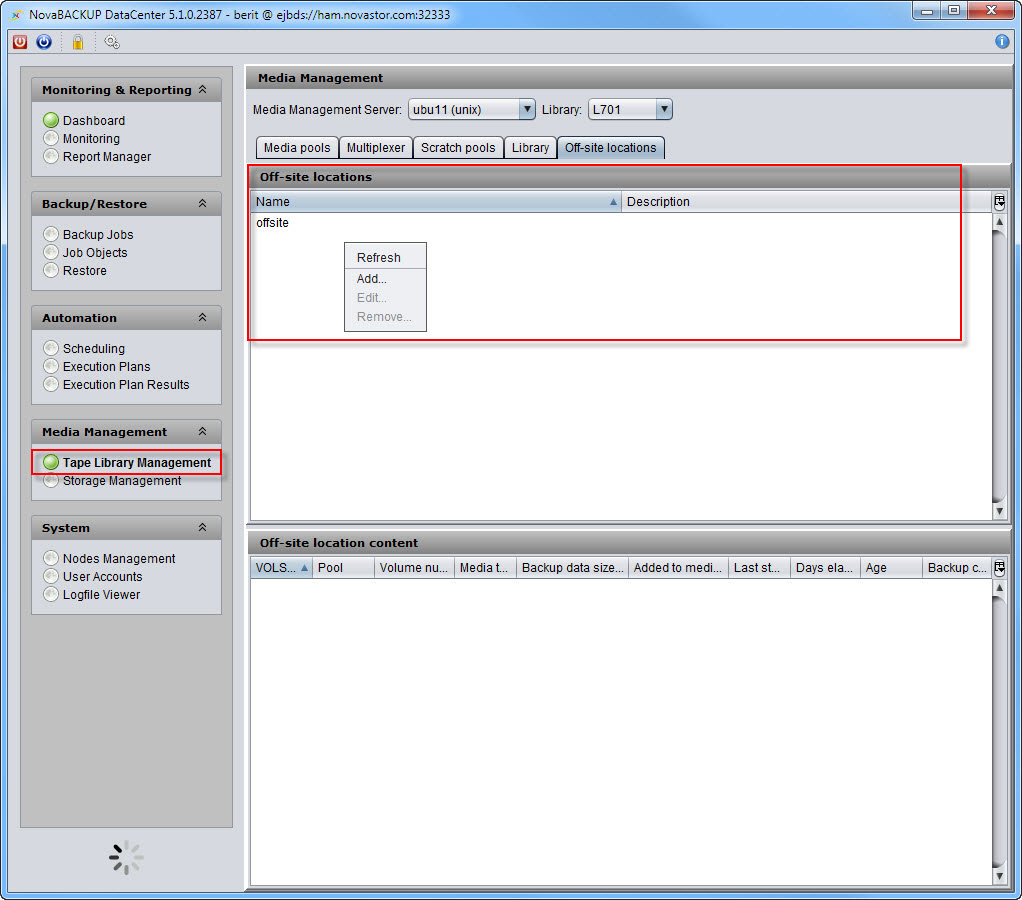
Task: Click up arrow of content table scrollbar
Action: click(999, 588)
